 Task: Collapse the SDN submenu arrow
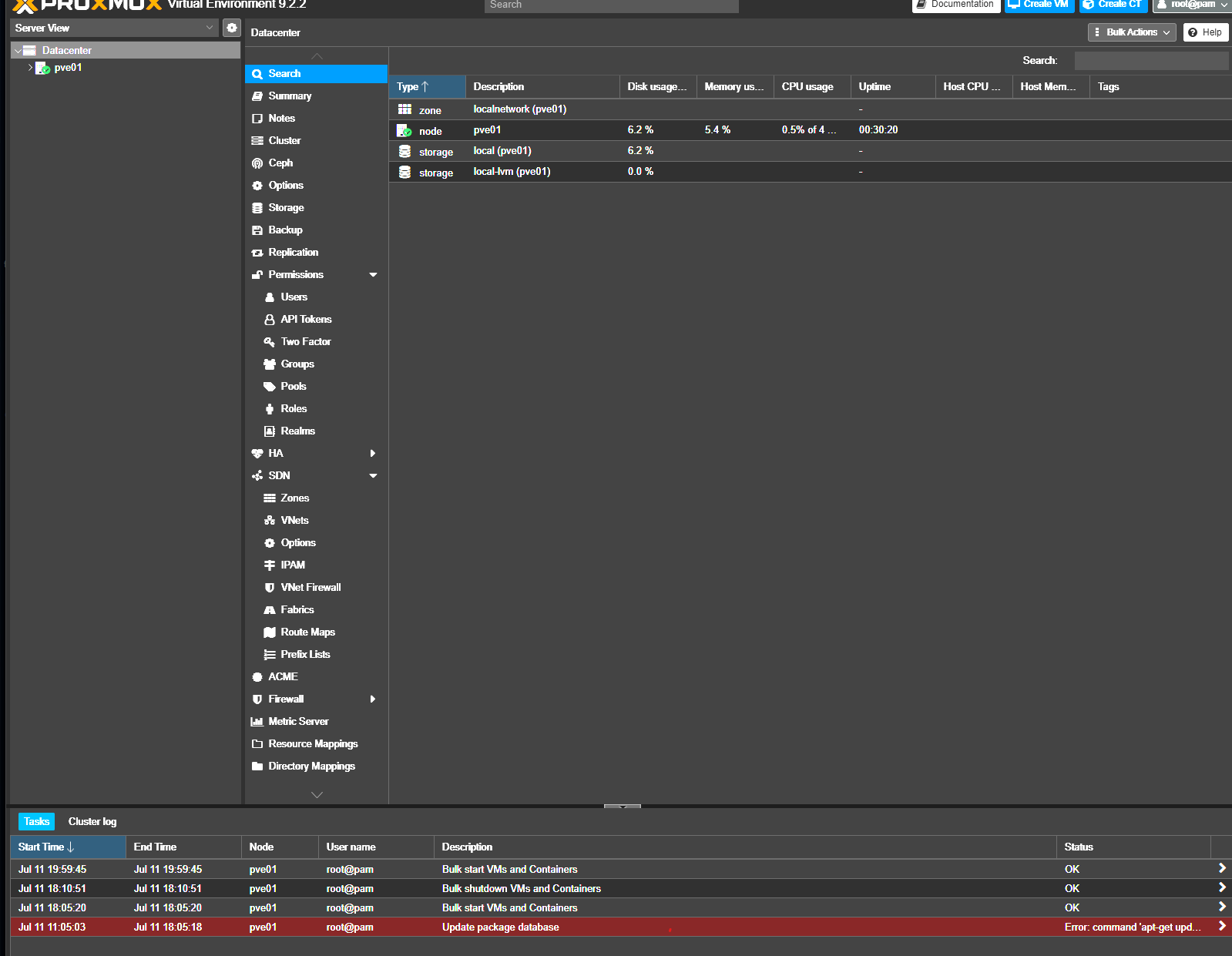[373, 475]
